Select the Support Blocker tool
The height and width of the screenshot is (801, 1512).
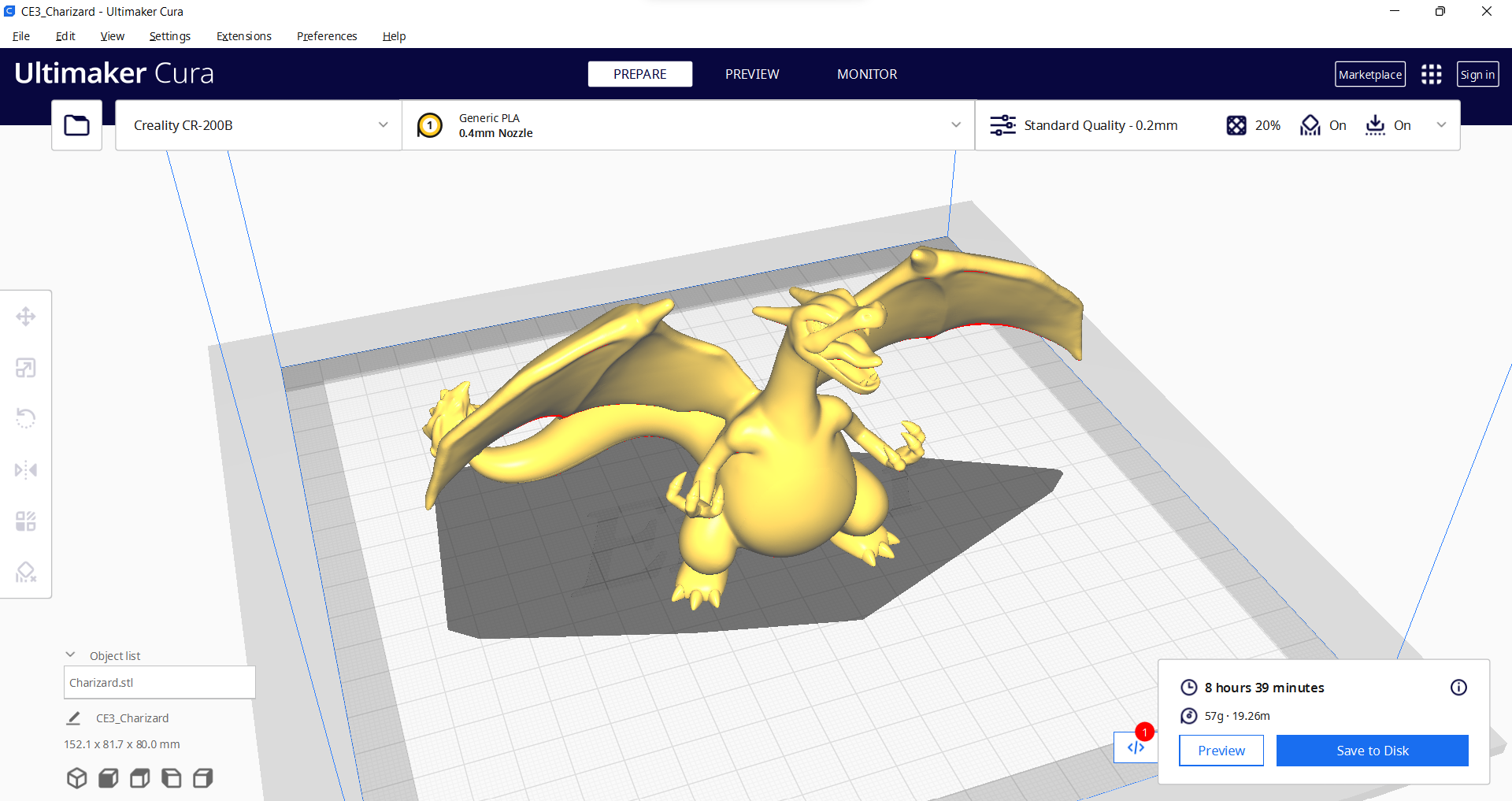click(26, 573)
